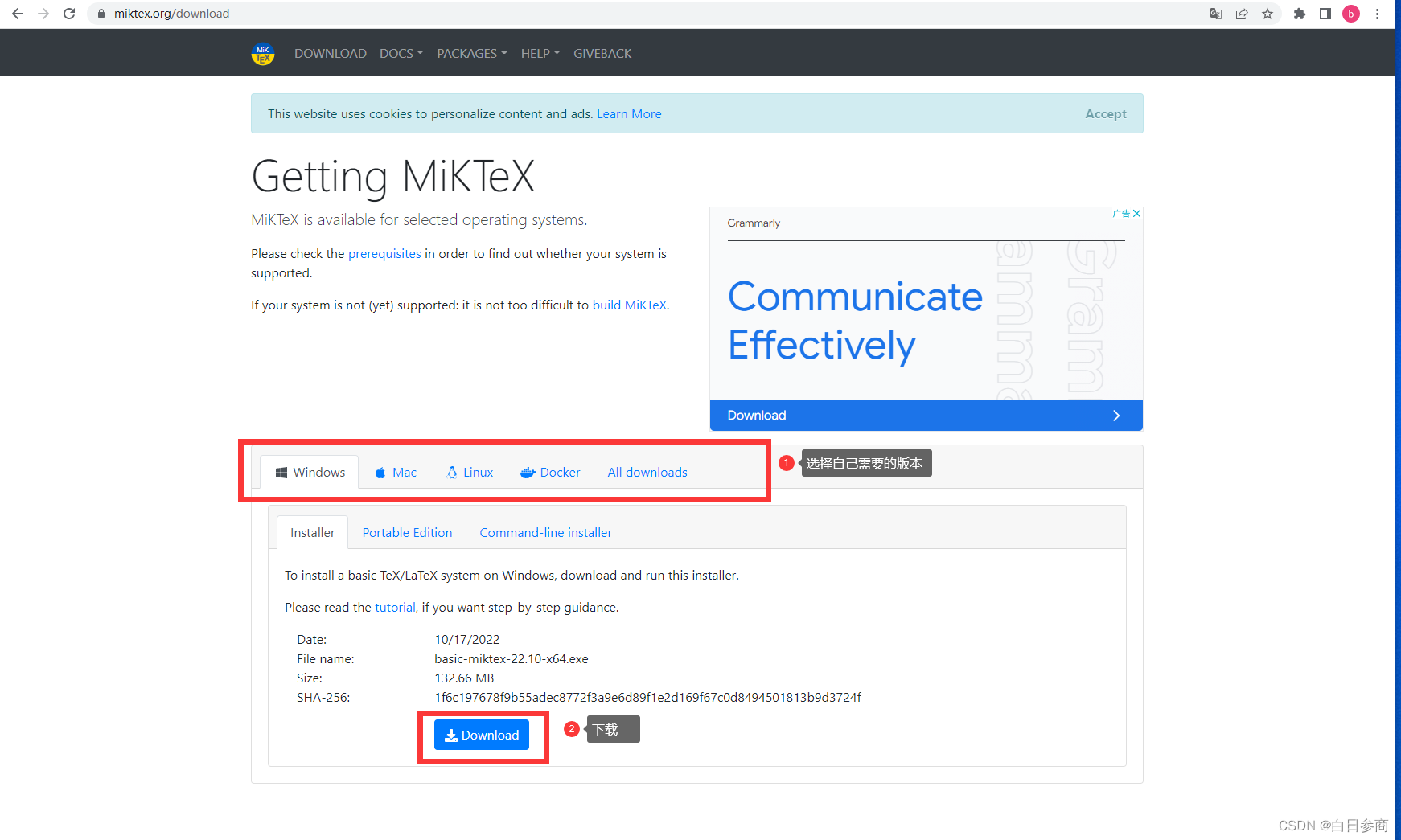Expand the DOCS dropdown menu
The width and height of the screenshot is (1401, 840).
point(401,54)
